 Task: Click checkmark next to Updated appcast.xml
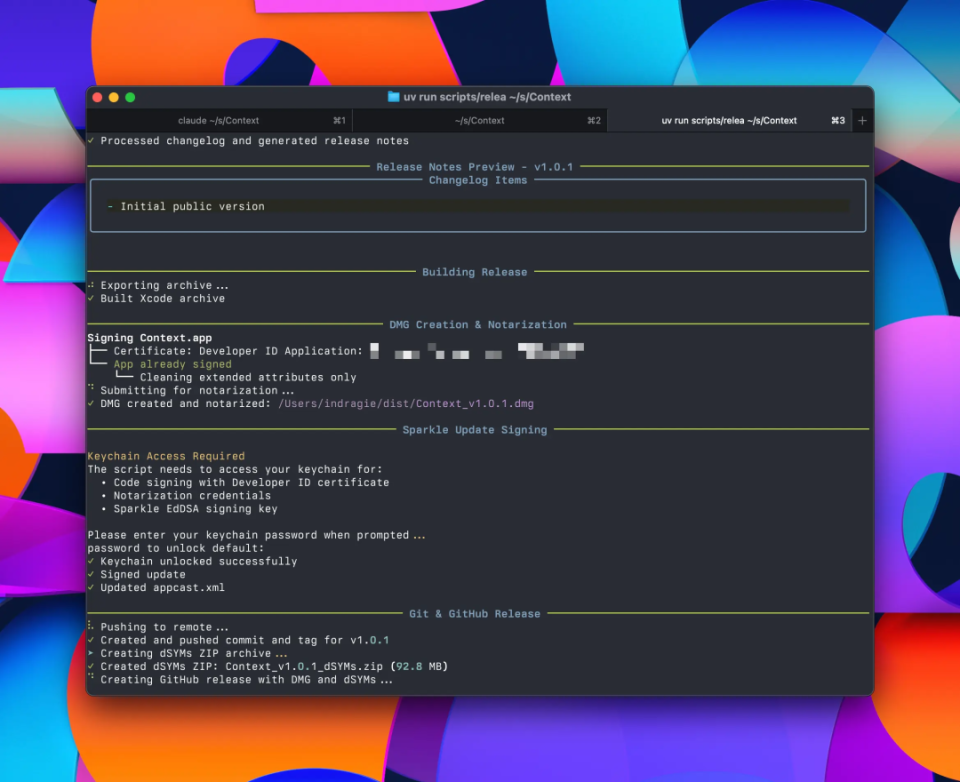click(93, 587)
